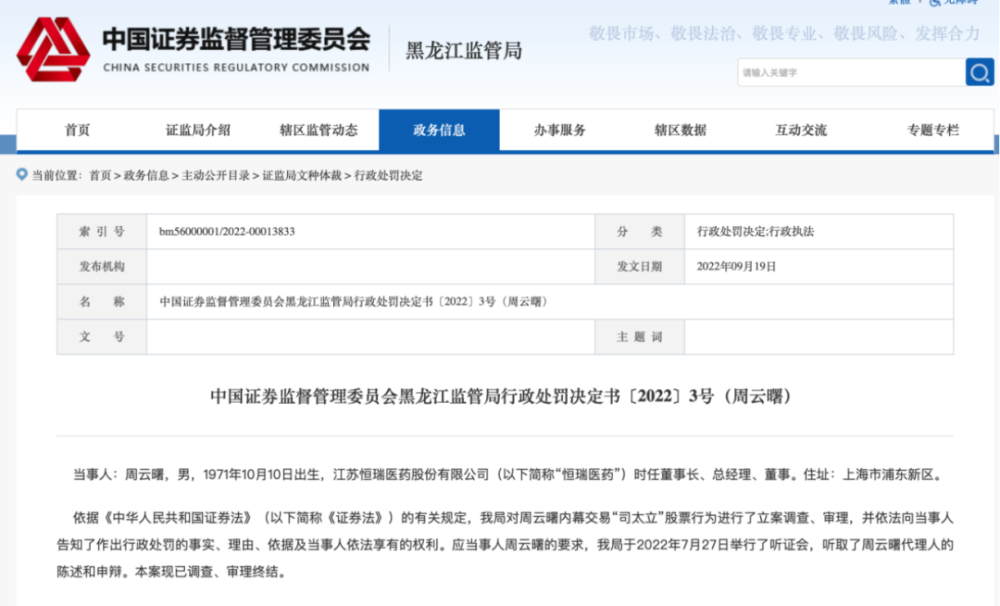
Task: Select the 政务信息 navigation tab
Action: click(x=439, y=130)
